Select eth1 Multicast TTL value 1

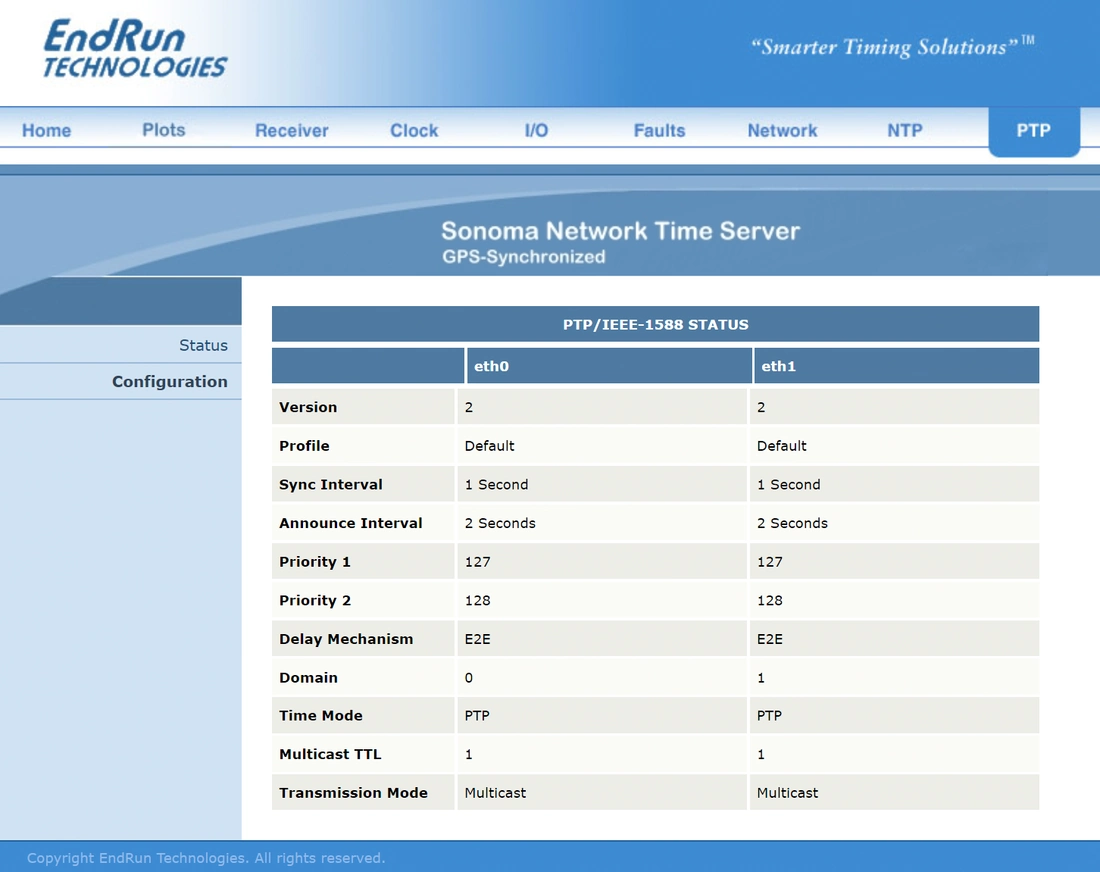[x=761, y=754]
